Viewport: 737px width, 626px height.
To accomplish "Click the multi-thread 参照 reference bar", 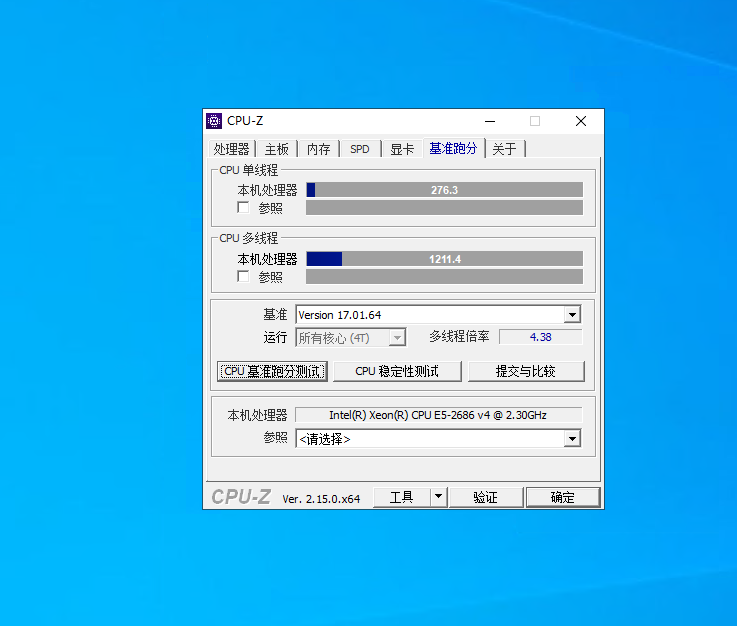I will tap(444, 276).
